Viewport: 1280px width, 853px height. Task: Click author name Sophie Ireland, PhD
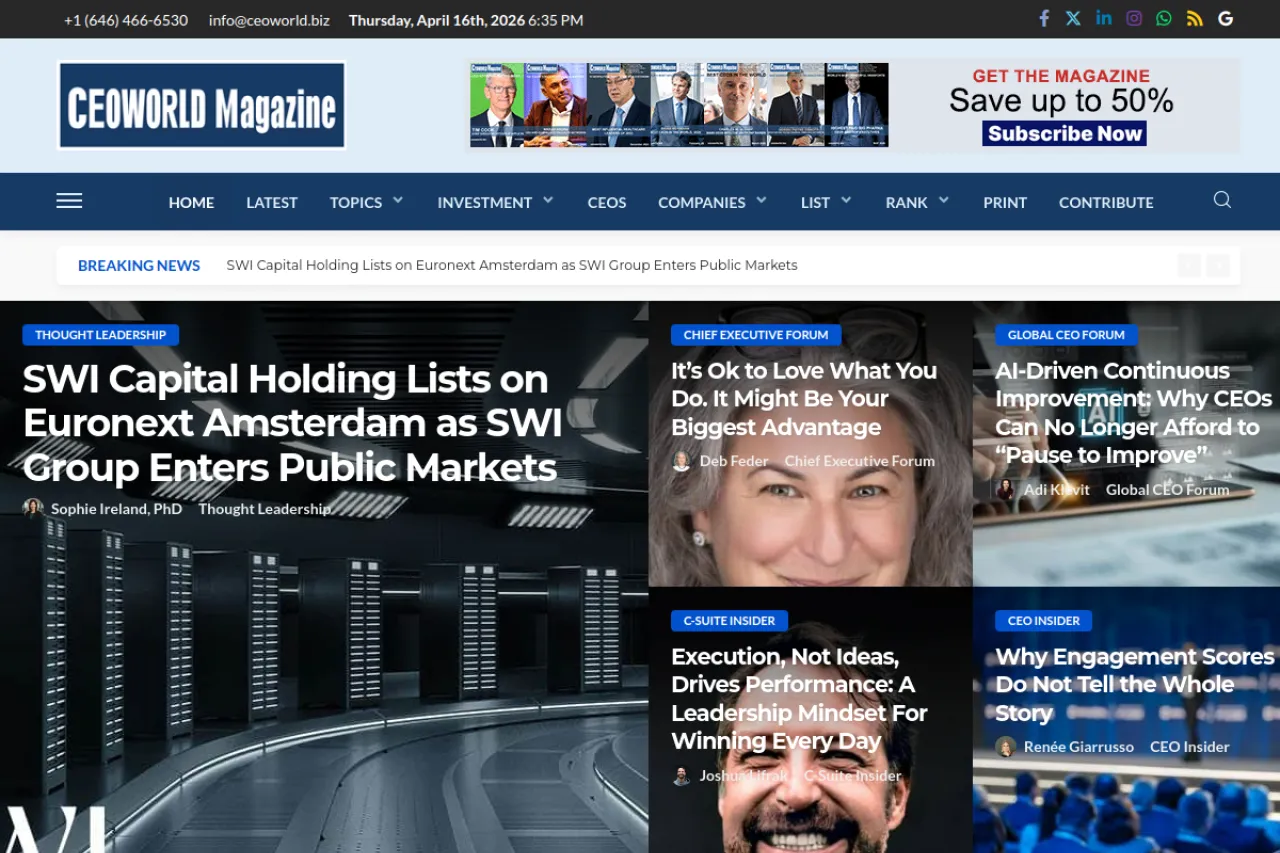click(x=117, y=509)
